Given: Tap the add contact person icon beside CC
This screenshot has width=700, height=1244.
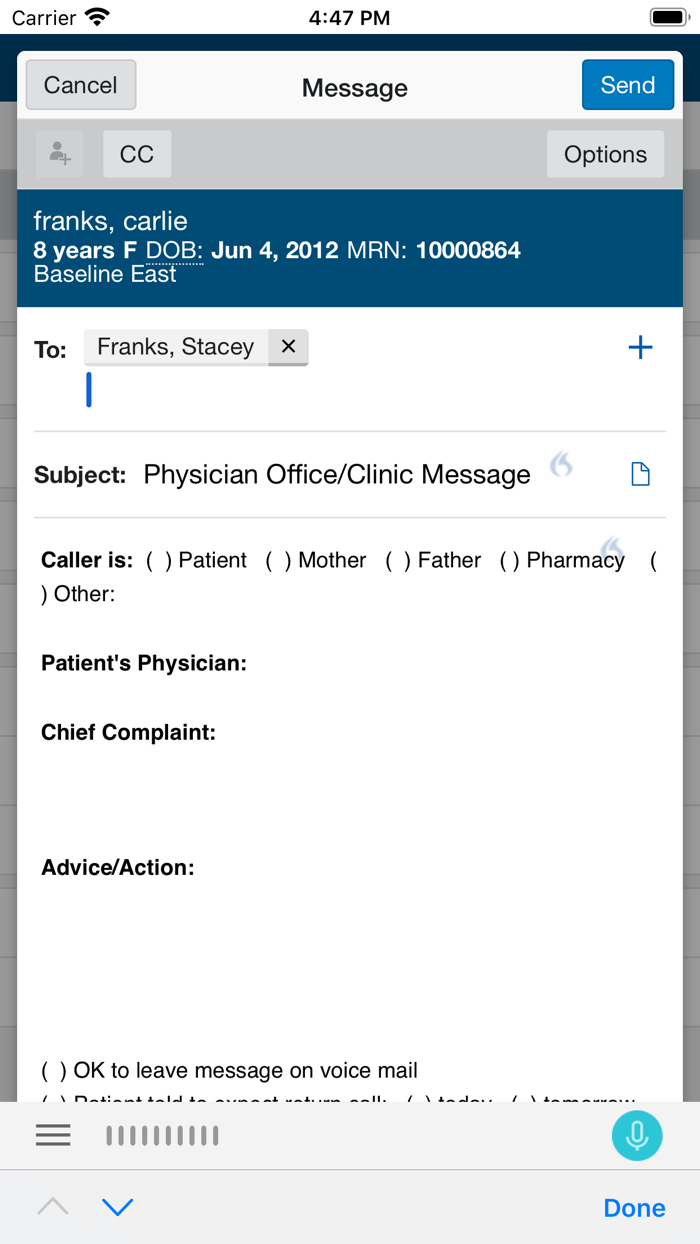Looking at the screenshot, I should [x=59, y=154].
